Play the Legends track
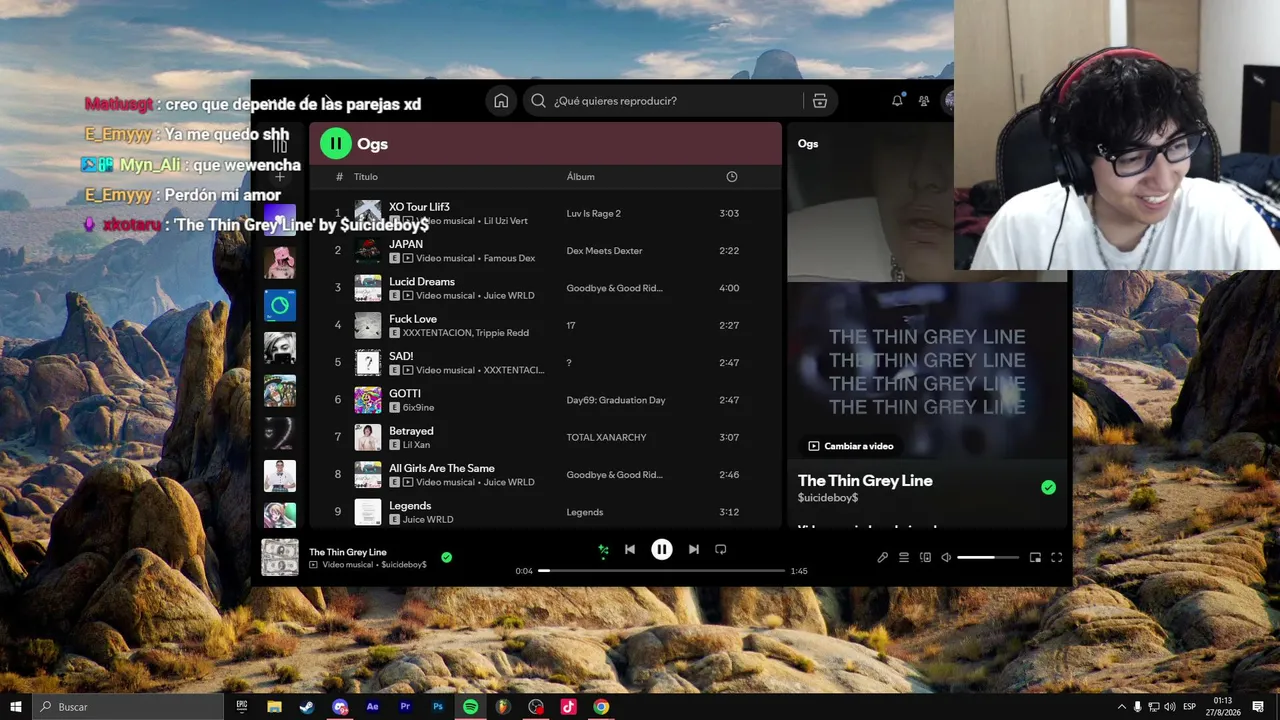Screen dimensions: 1280x720 [x=546, y=512]
